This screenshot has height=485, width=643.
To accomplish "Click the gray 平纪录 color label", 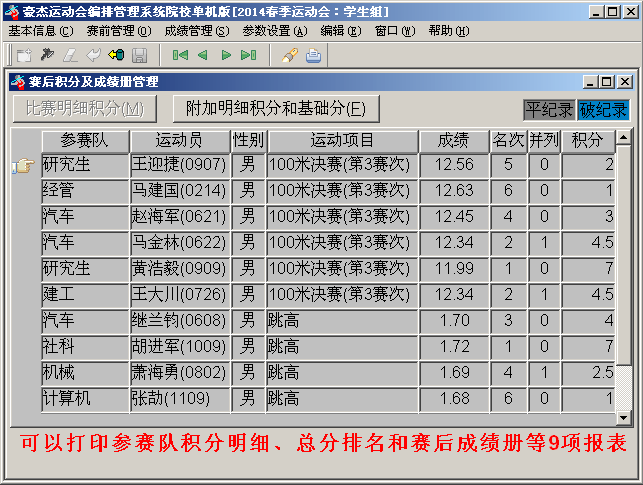I will click(550, 110).
